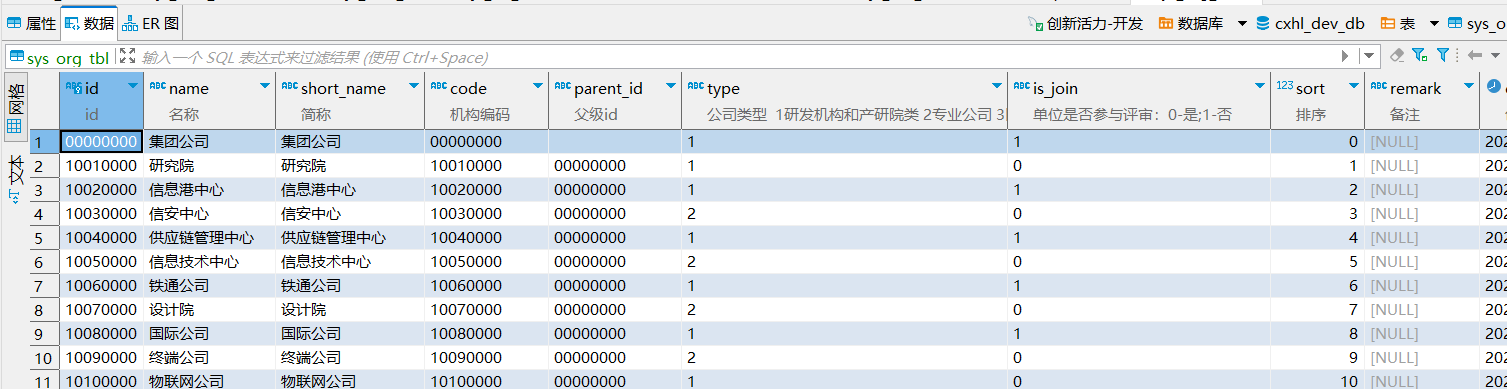Open the name column filter dropdown arrow
This screenshot has height=389, width=1507.
265,87
